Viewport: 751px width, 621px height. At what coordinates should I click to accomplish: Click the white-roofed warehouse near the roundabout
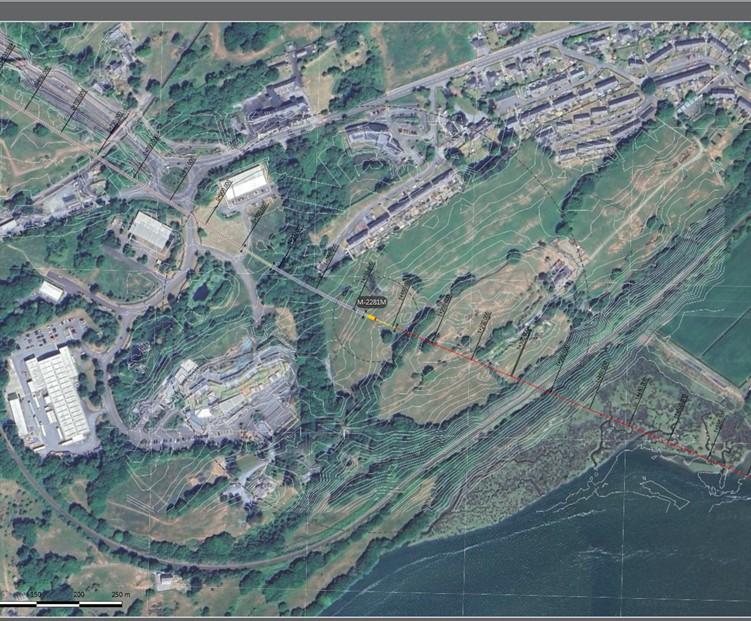click(x=247, y=183)
